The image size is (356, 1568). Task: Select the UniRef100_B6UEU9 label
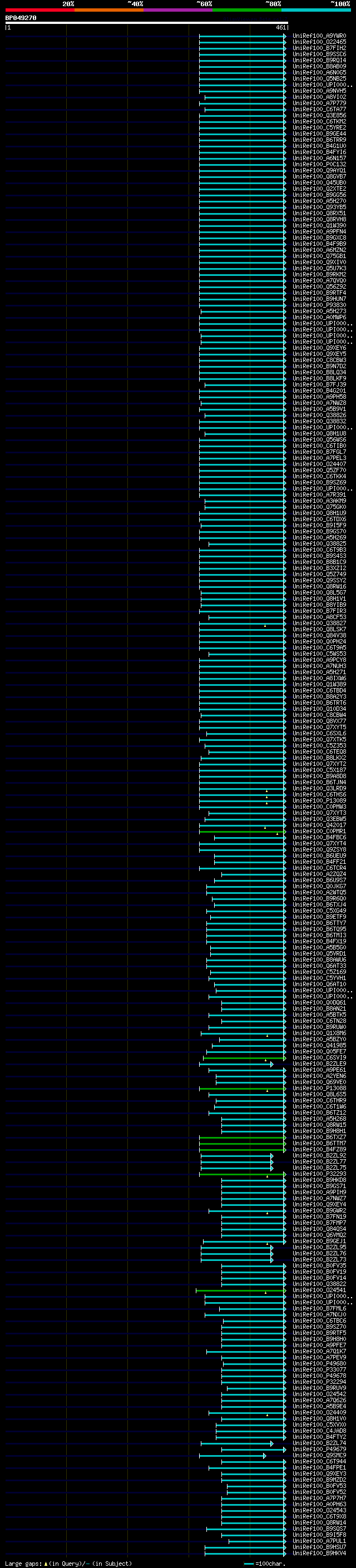click(x=319, y=856)
